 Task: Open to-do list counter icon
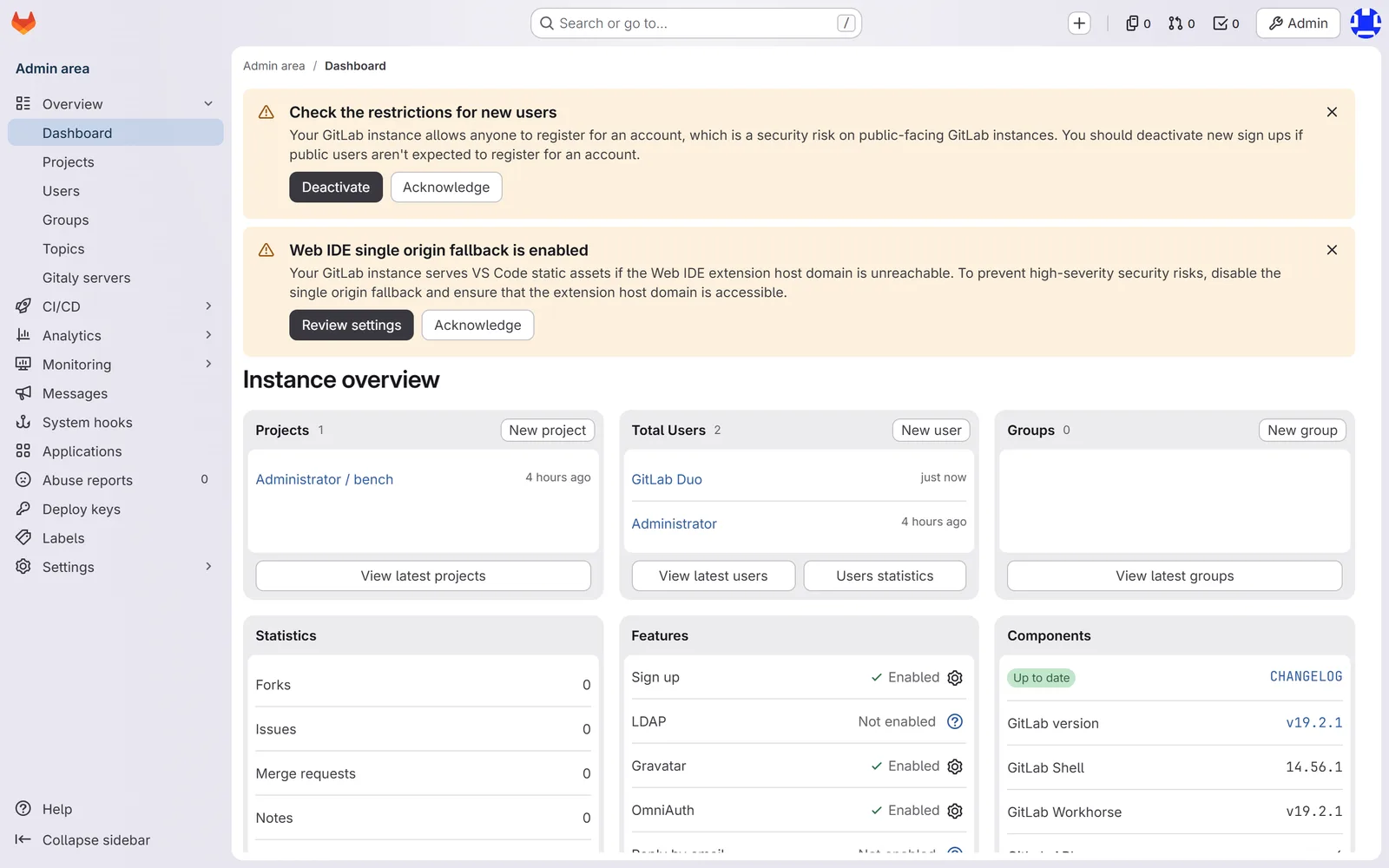(x=1226, y=23)
